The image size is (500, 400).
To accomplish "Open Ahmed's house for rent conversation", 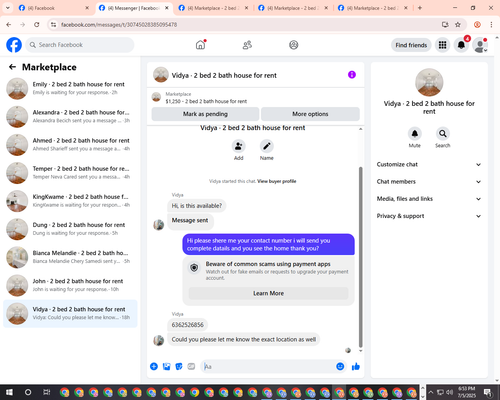I will click(x=70, y=145).
